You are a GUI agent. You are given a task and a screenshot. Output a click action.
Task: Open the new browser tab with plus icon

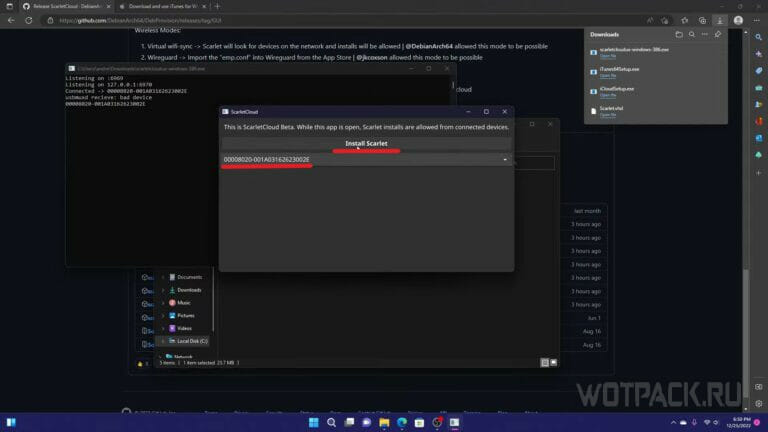pyautogui.click(x=218, y=6)
